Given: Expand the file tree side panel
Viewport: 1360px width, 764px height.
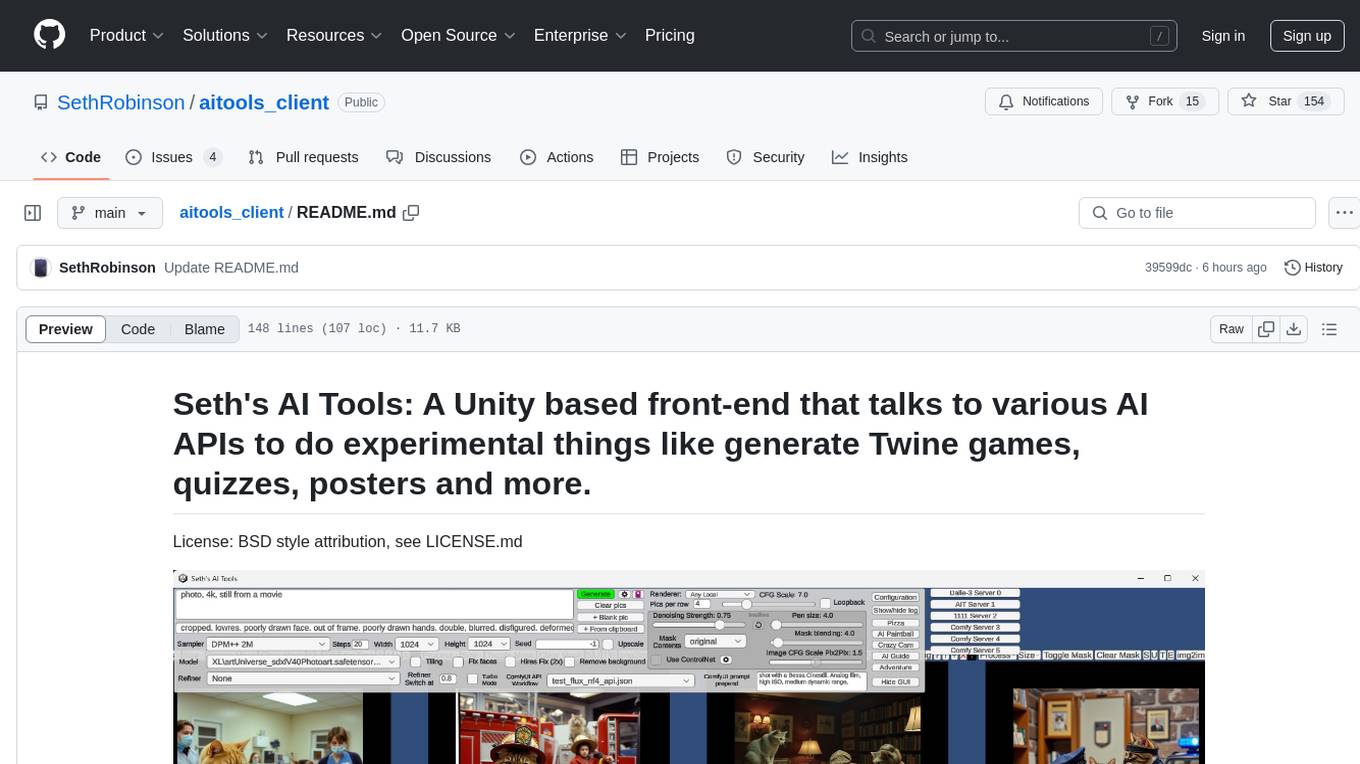Looking at the screenshot, I should click(x=32, y=213).
